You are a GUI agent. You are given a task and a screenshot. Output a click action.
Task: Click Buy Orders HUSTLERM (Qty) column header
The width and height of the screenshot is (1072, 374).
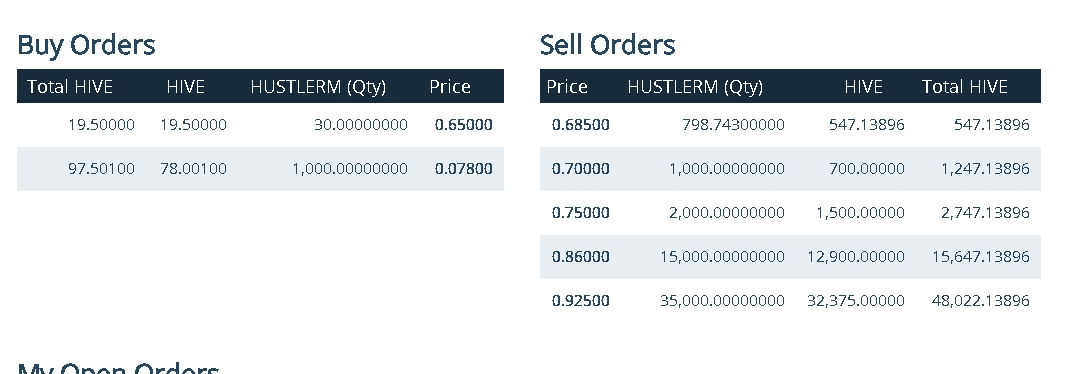pos(318,87)
